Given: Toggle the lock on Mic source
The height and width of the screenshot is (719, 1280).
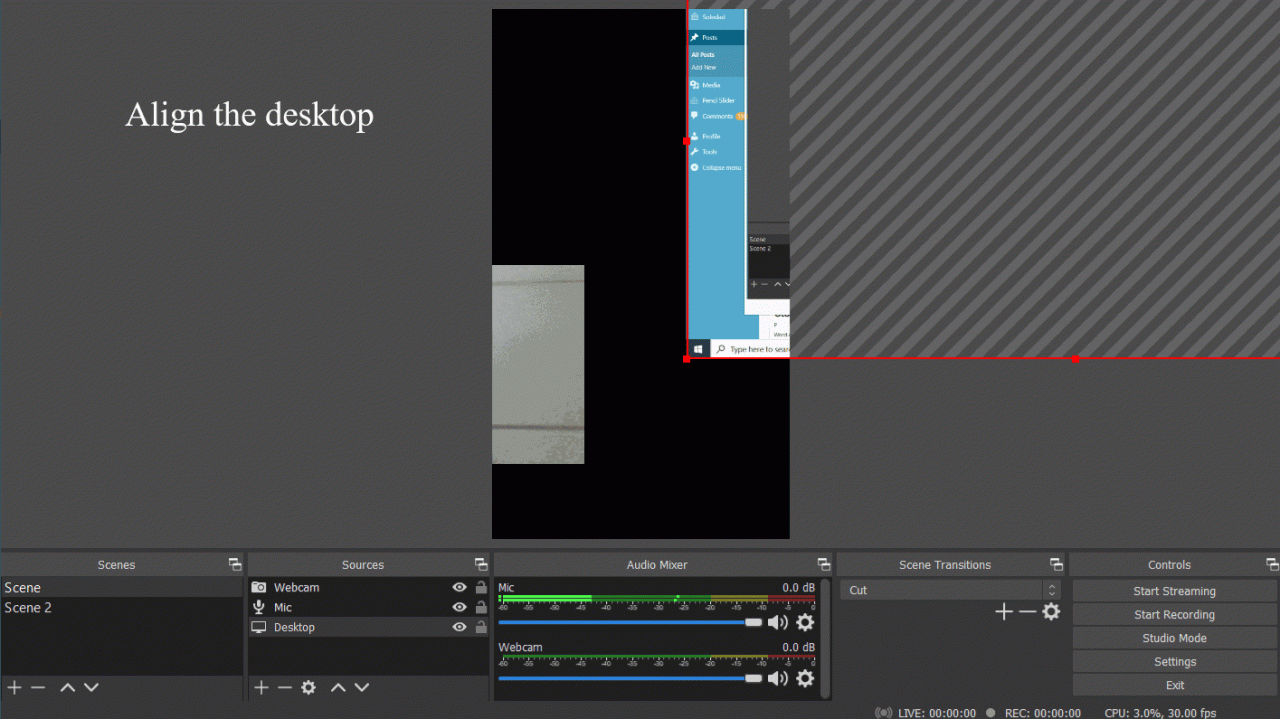Looking at the screenshot, I should 481,607.
